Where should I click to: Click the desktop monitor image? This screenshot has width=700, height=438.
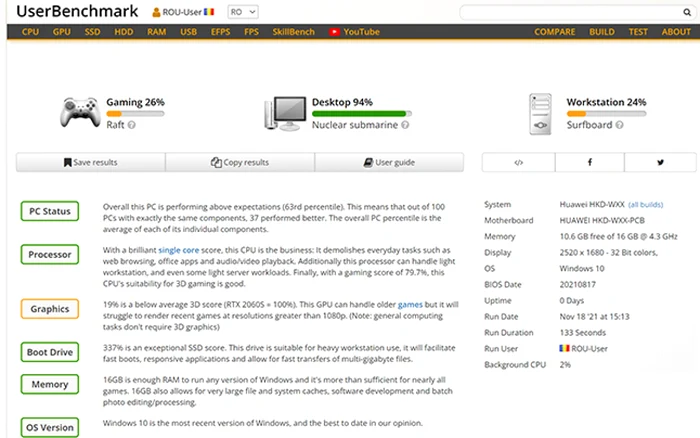click(x=286, y=113)
